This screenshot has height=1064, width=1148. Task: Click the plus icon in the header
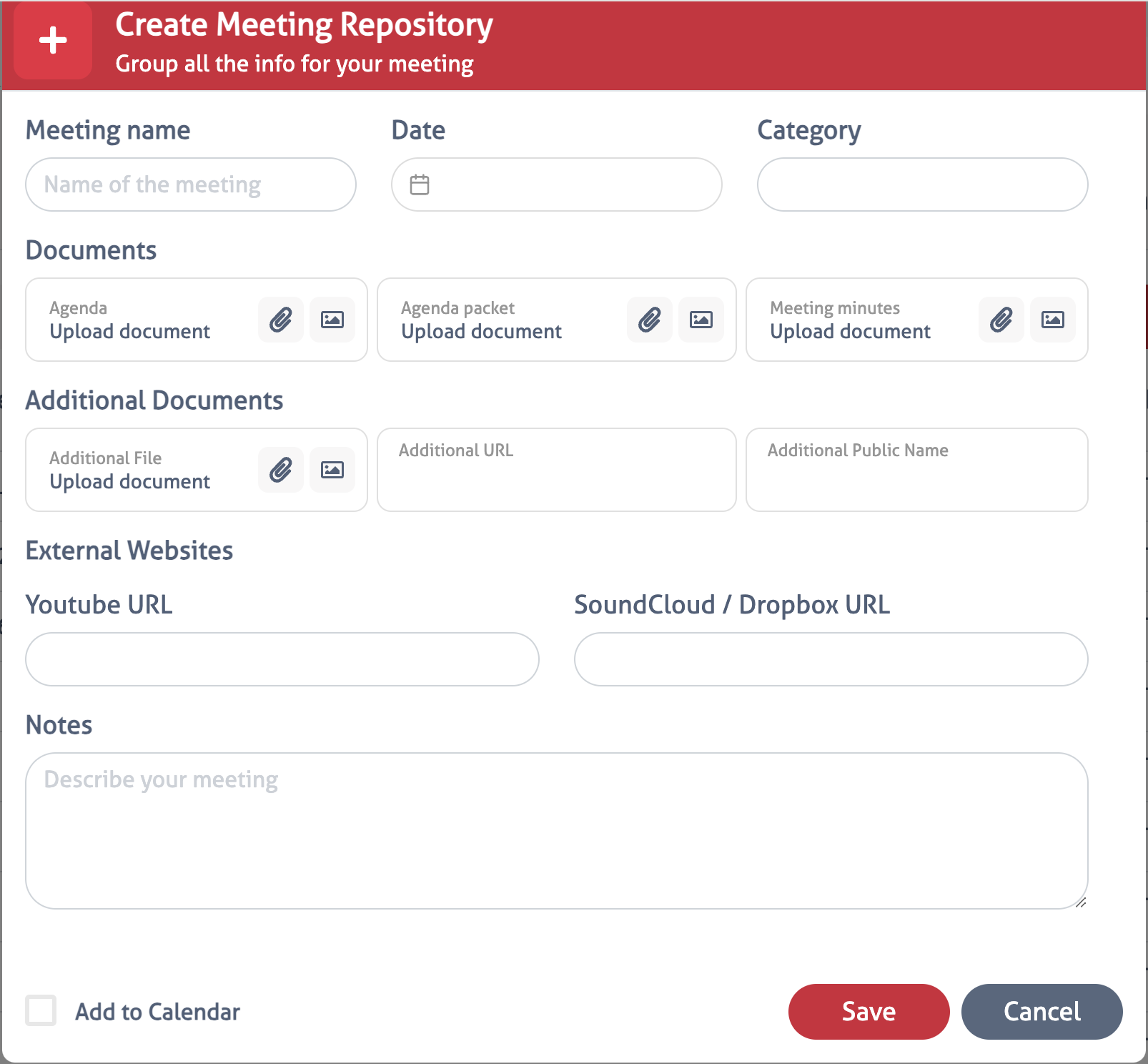coord(53,40)
